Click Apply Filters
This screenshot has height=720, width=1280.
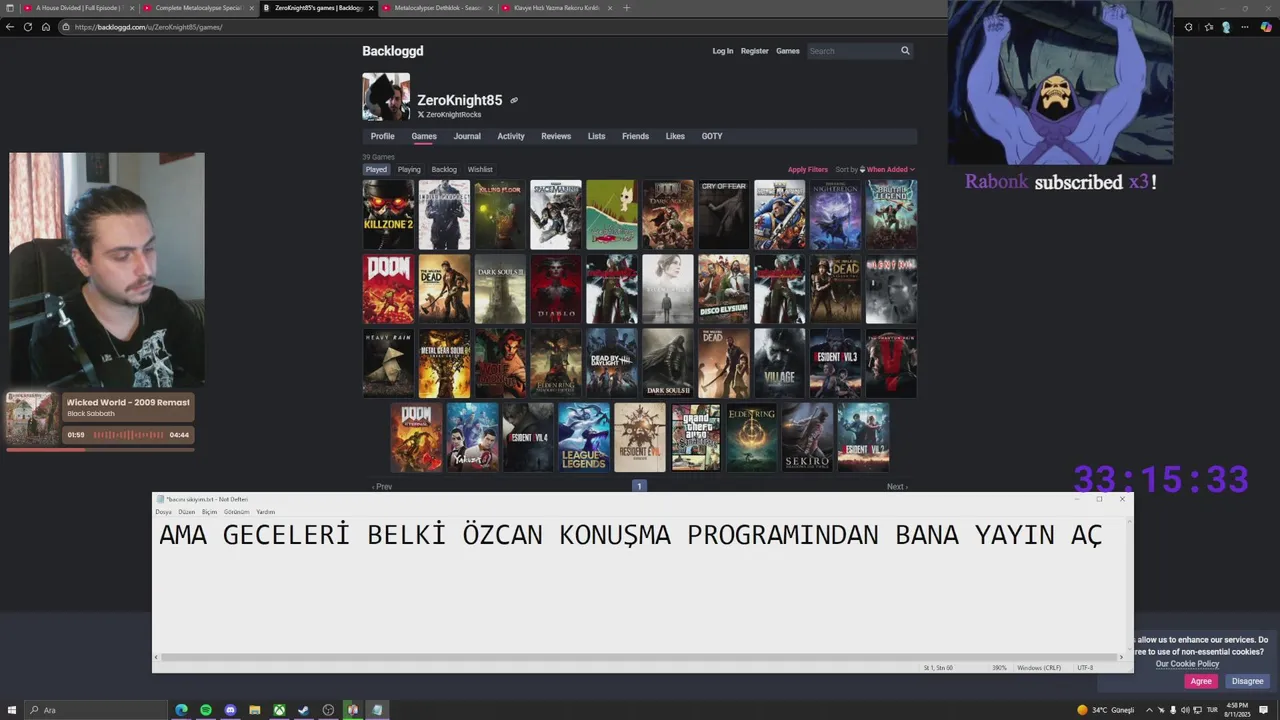(x=808, y=169)
